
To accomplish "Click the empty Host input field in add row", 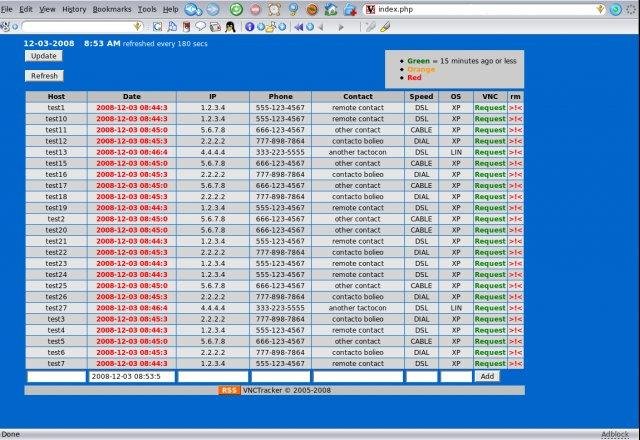I will pyautogui.click(x=56, y=376).
